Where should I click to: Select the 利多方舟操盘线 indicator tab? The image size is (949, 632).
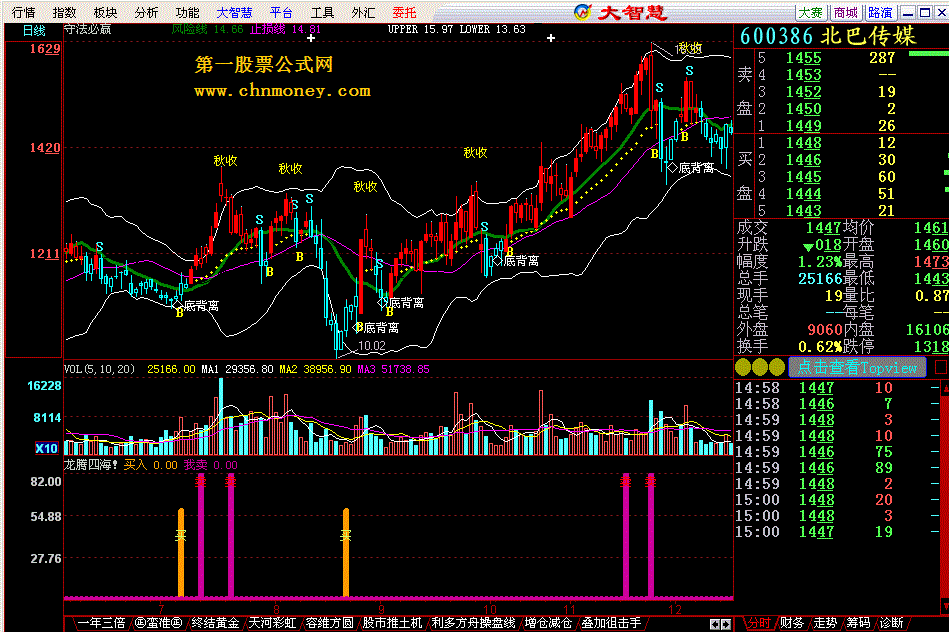[473, 623]
